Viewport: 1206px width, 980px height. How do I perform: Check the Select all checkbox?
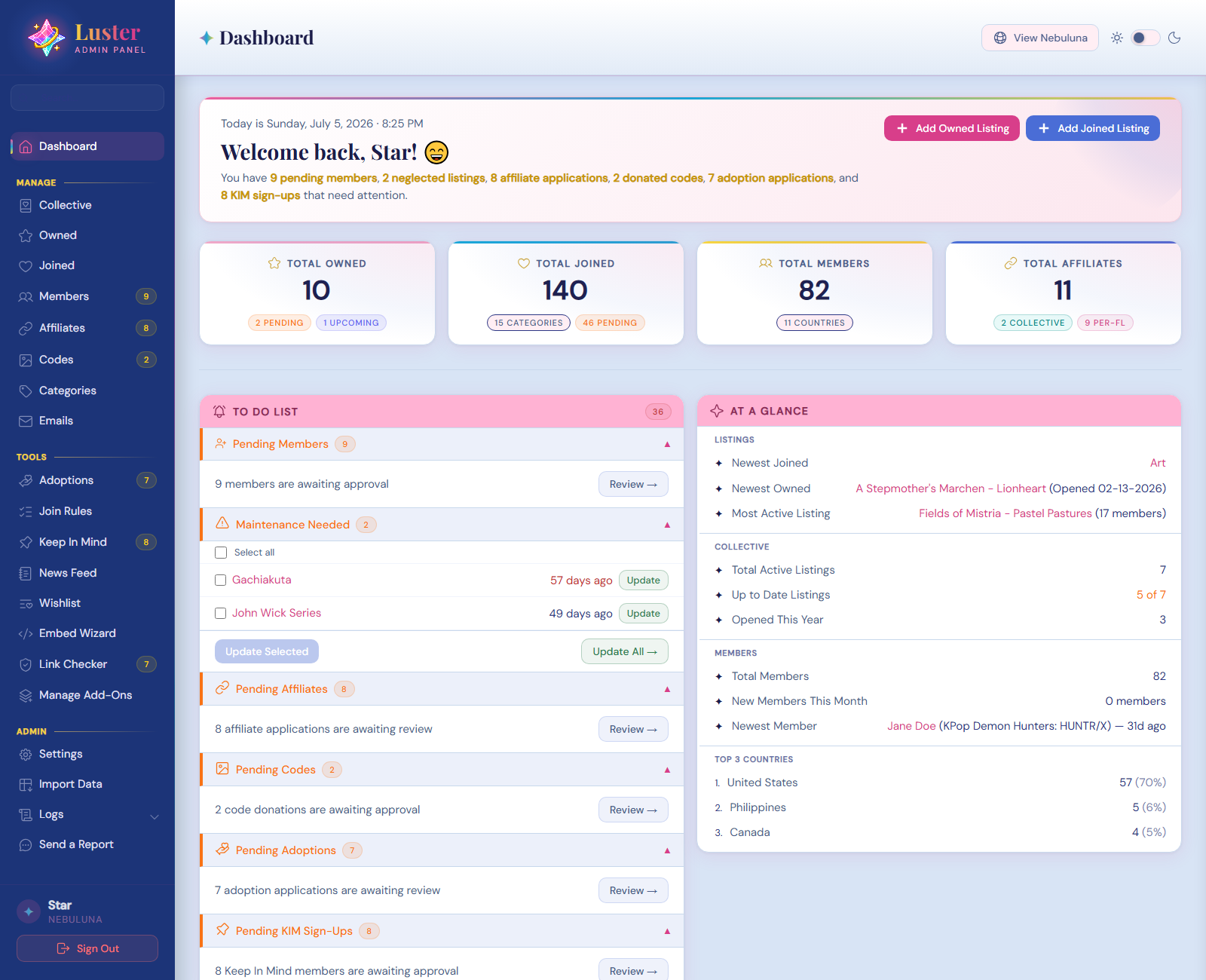coord(221,553)
